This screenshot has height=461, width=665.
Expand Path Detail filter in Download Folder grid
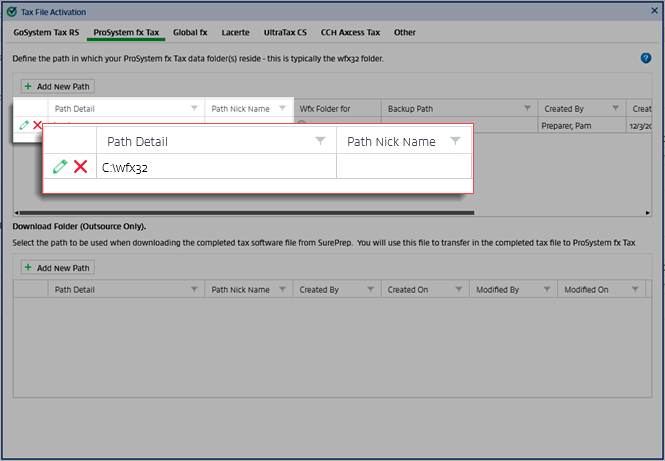pos(194,290)
